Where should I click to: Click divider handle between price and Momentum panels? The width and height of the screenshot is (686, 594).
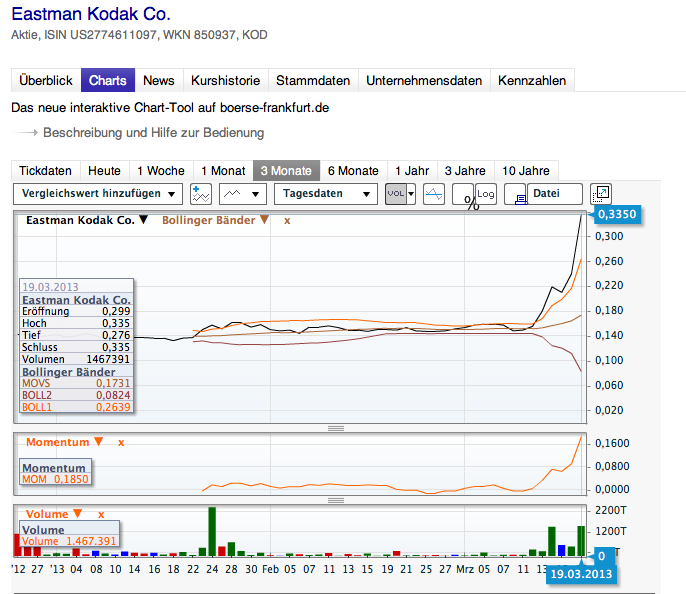pyautogui.click(x=336, y=428)
